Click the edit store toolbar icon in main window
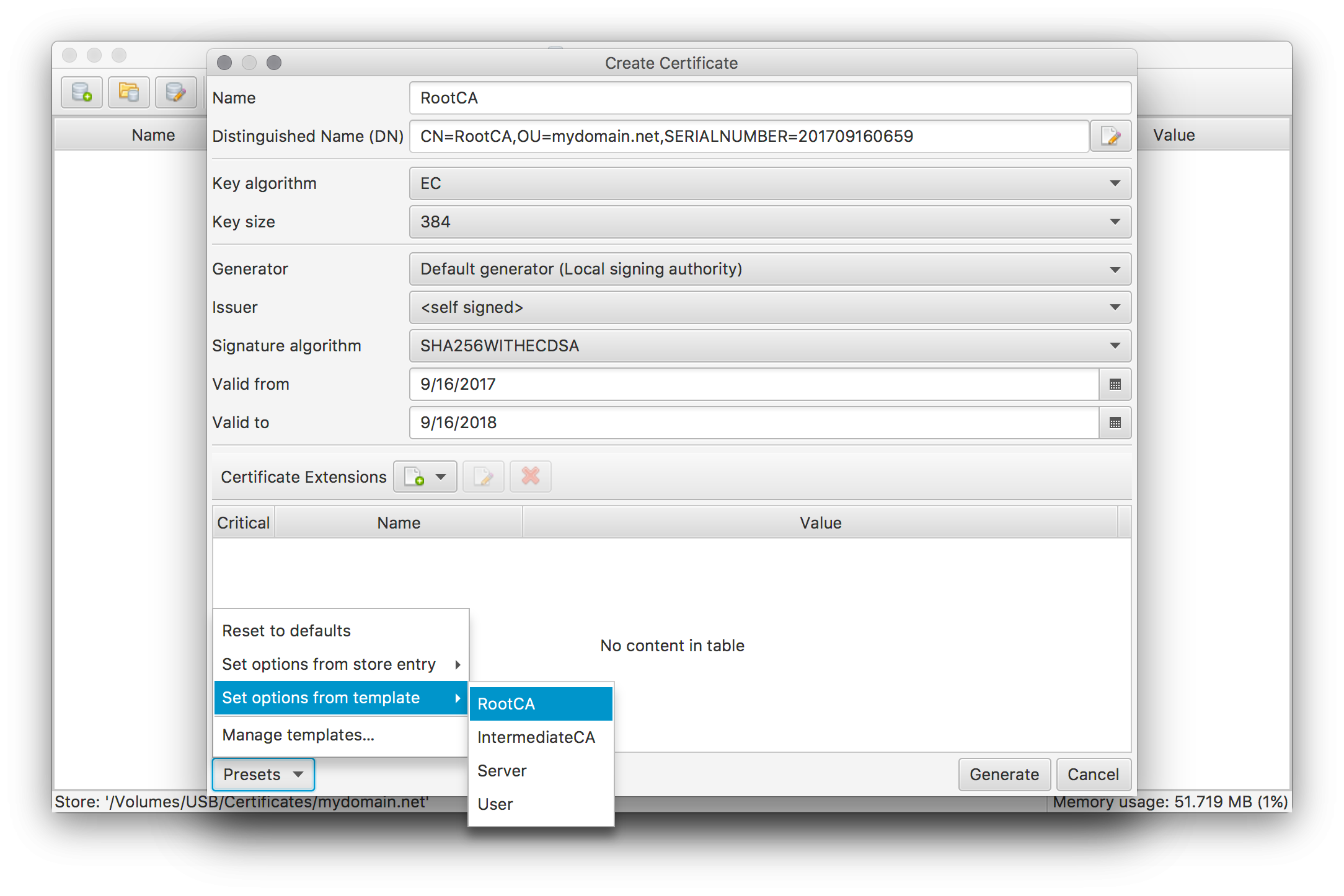Screen dimensions: 1344x896 pos(176,92)
